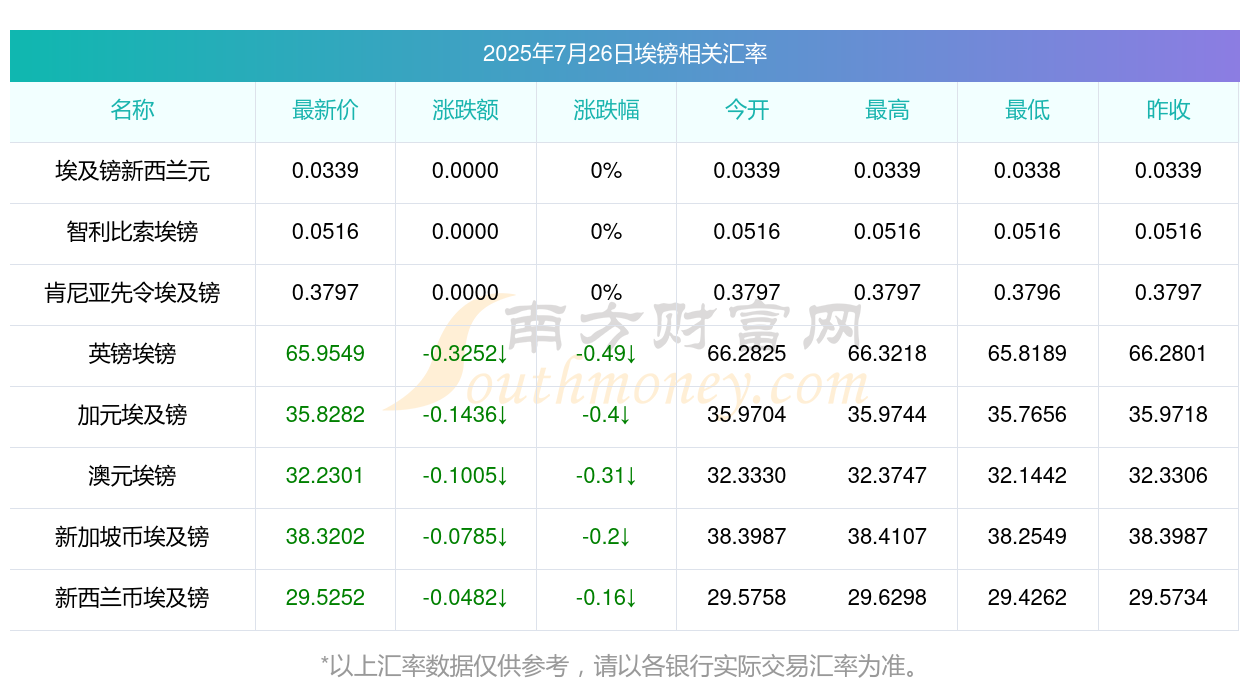
Task: Select the 名称 column header
Action: tap(132, 110)
